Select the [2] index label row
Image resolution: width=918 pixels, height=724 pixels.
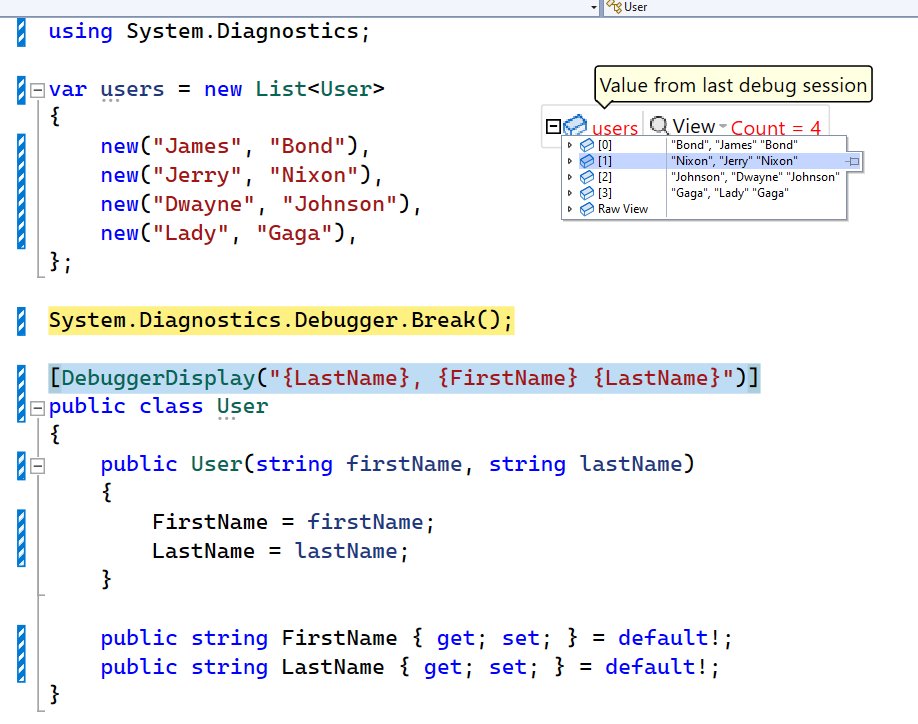coord(605,177)
